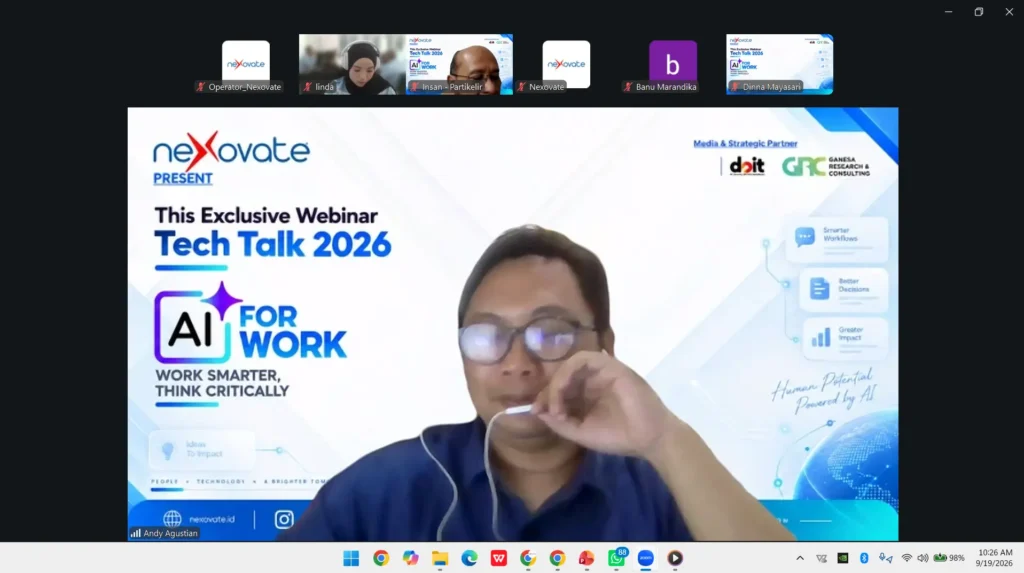Open the media player taskbar icon
This screenshot has width=1024, height=573.
pos(675,558)
